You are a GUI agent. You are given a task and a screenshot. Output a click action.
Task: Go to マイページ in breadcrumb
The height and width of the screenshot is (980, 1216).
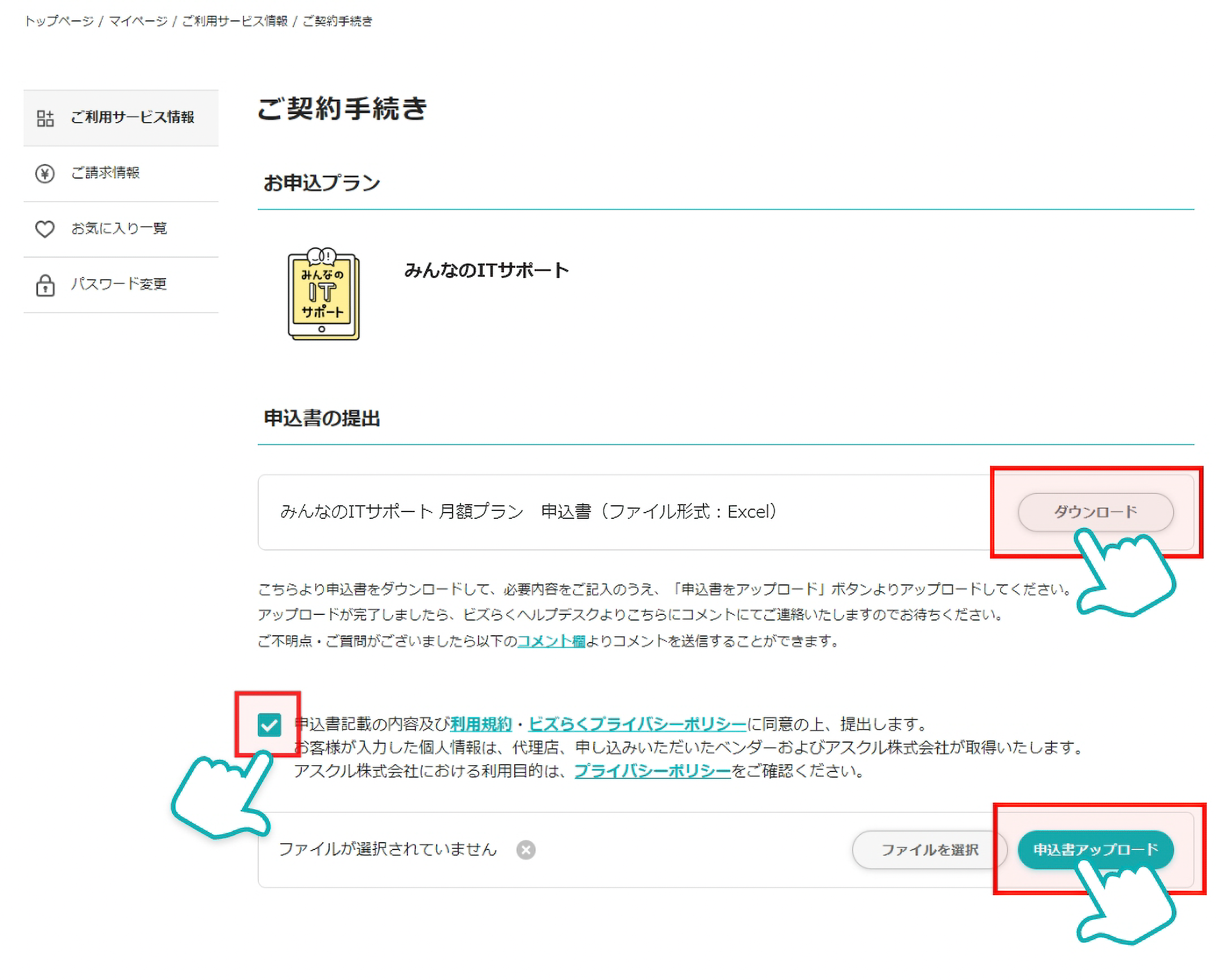point(138,21)
